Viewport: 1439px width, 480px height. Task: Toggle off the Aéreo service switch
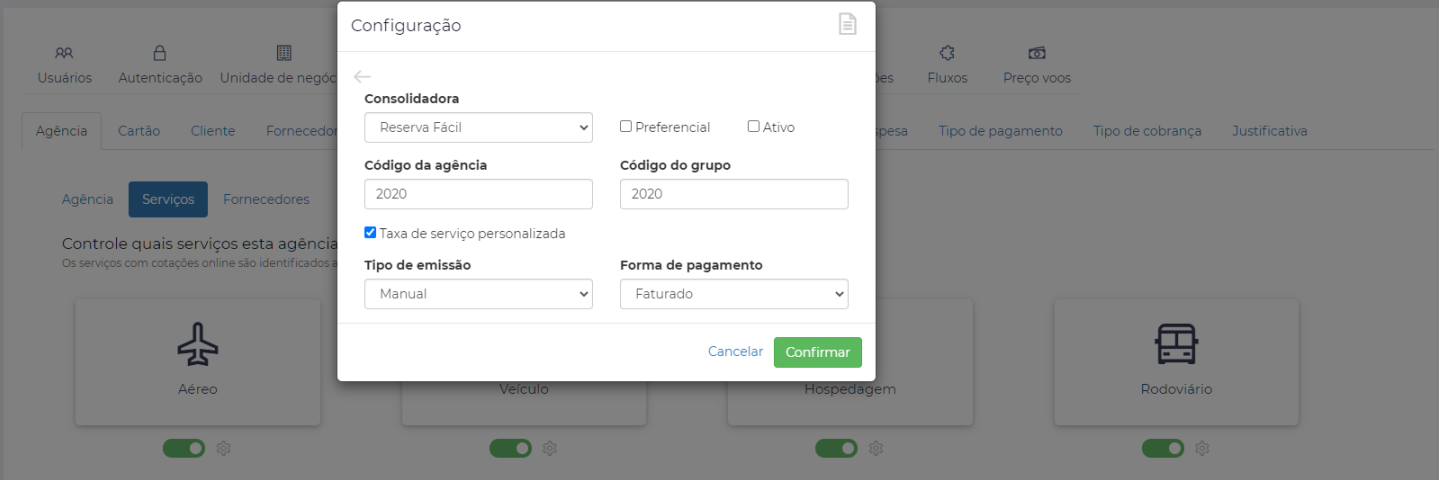[x=184, y=449]
